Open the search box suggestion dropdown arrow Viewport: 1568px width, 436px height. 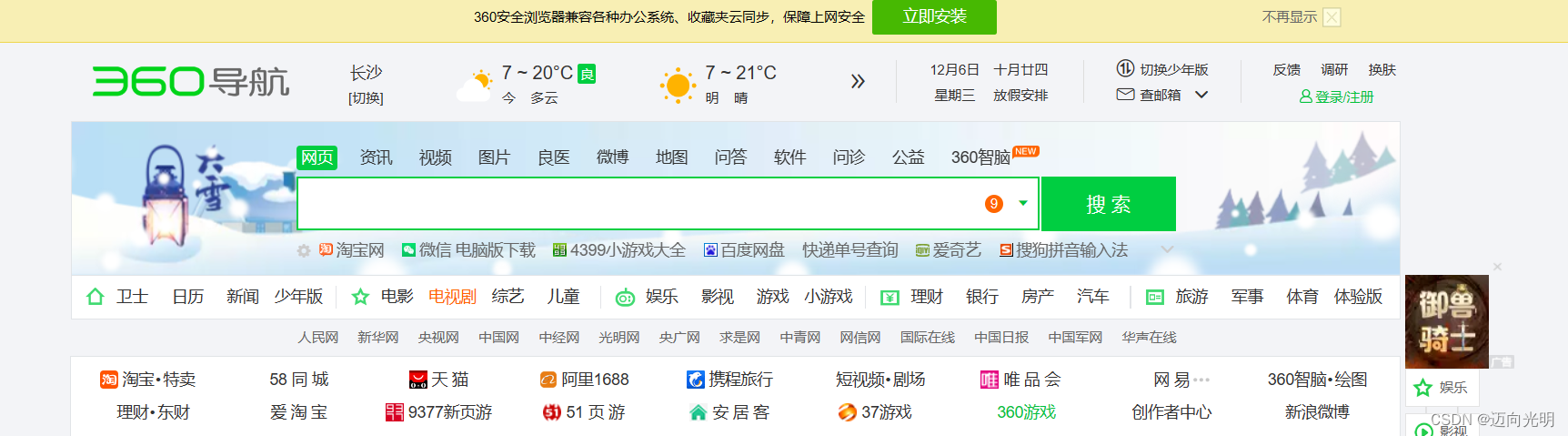pos(1023,204)
